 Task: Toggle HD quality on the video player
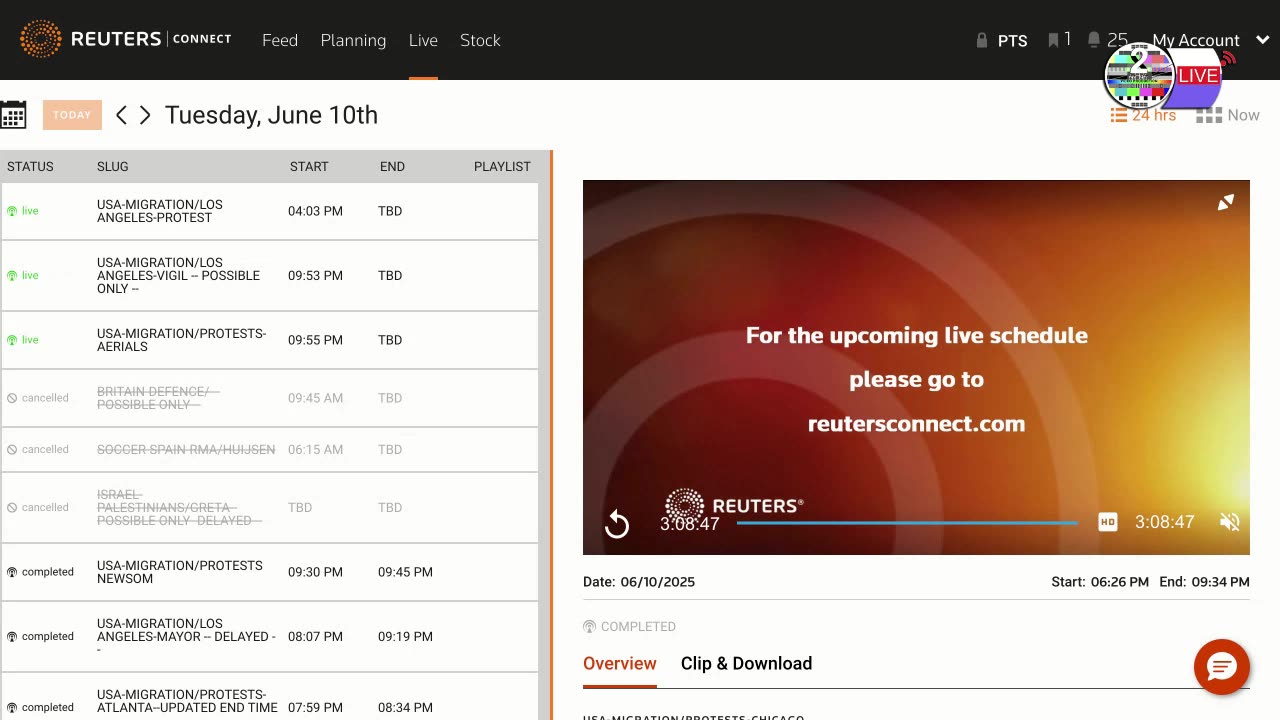pyautogui.click(x=1107, y=522)
